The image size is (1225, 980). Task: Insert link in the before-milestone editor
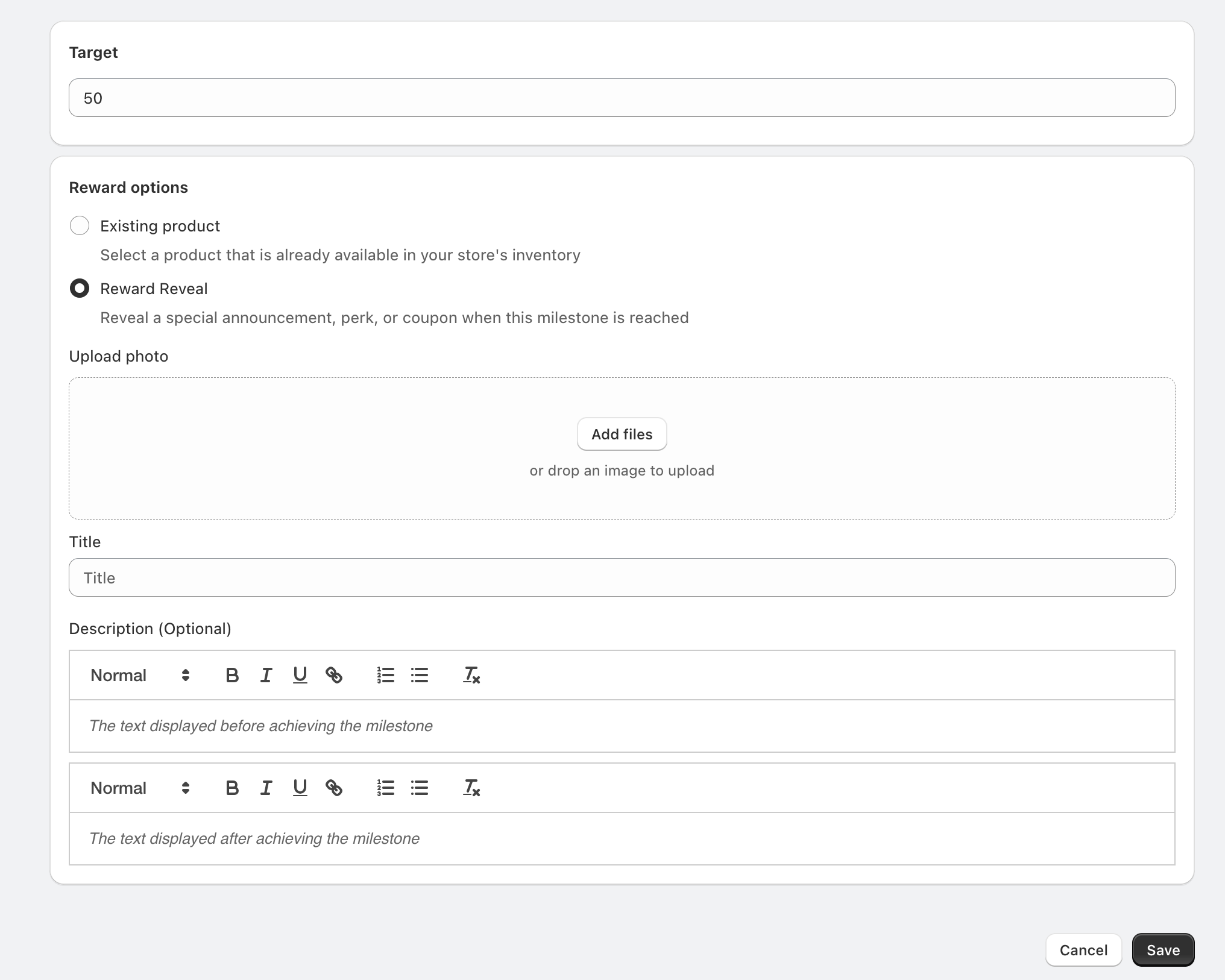[334, 675]
